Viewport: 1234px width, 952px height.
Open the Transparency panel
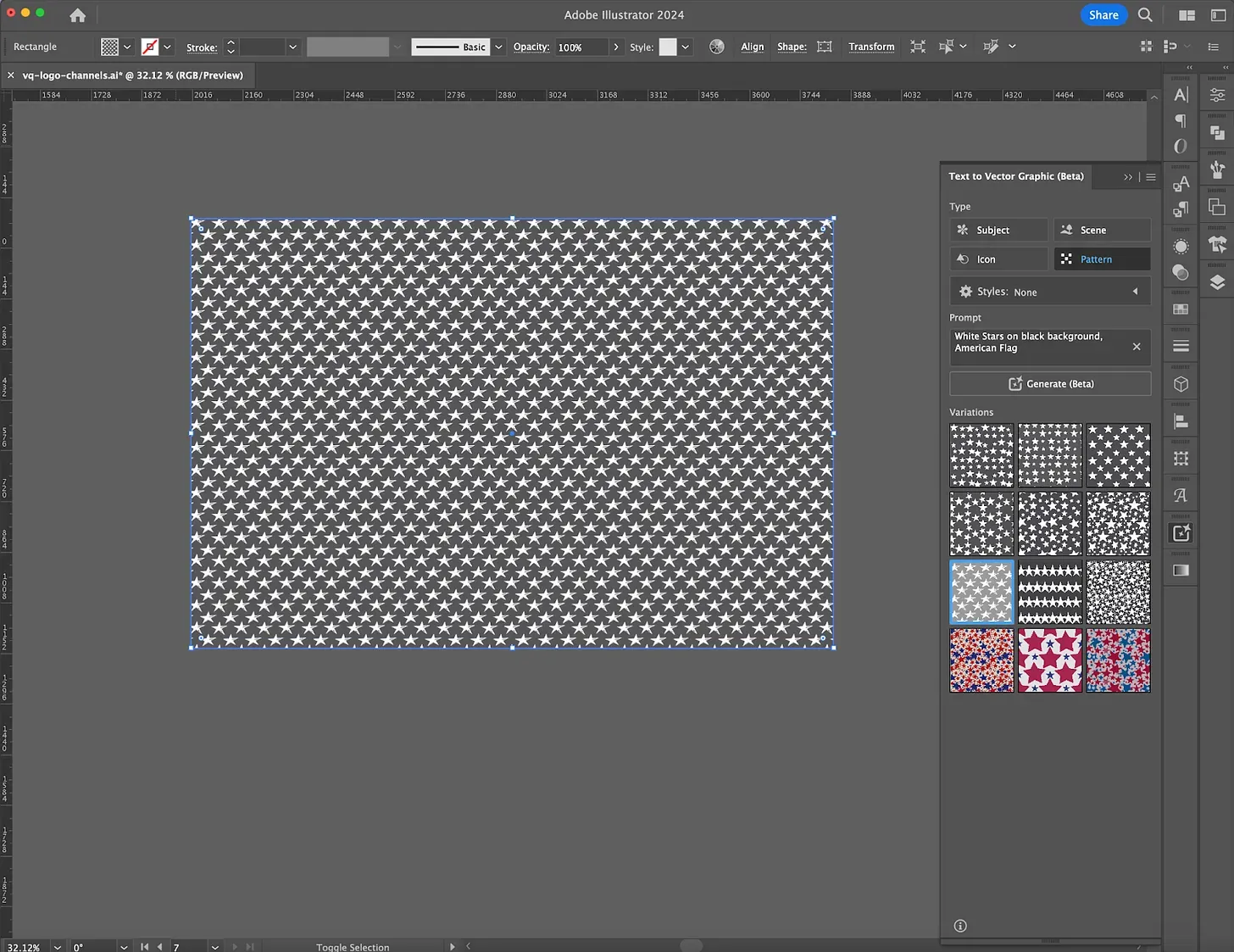(1181, 273)
